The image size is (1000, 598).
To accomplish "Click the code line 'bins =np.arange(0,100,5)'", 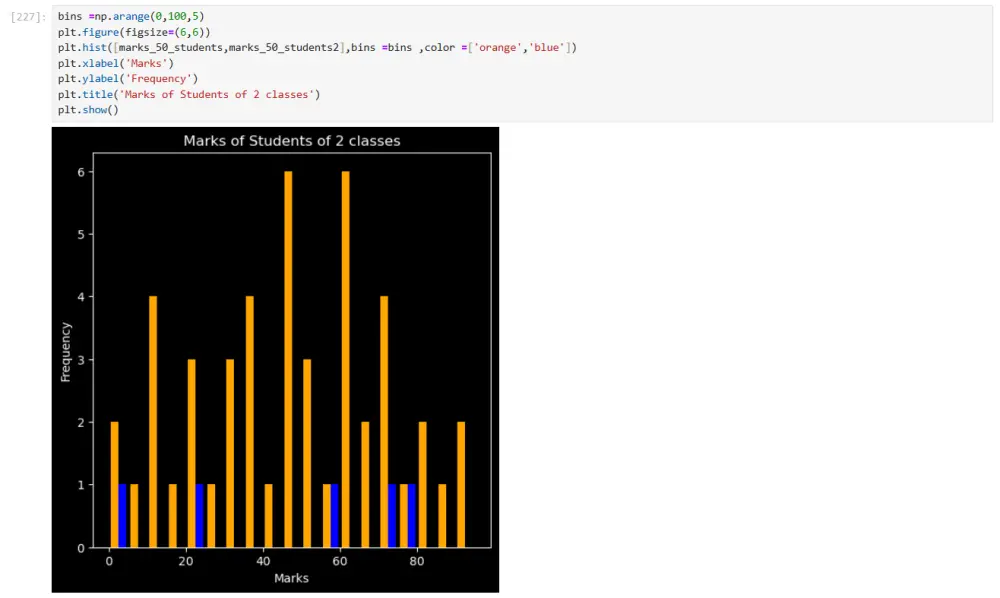I will click(x=131, y=16).
